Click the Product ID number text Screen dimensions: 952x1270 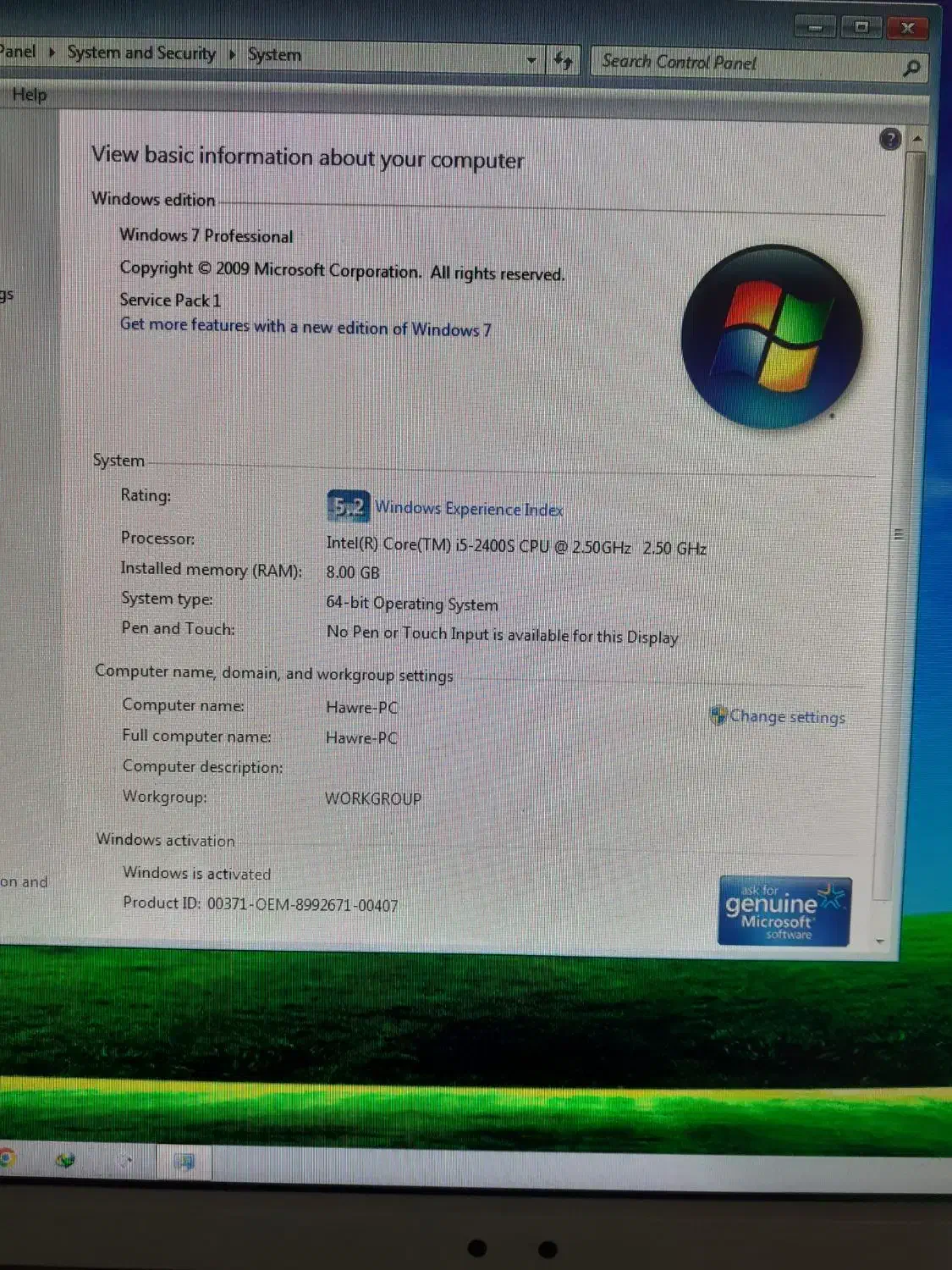(303, 904)
